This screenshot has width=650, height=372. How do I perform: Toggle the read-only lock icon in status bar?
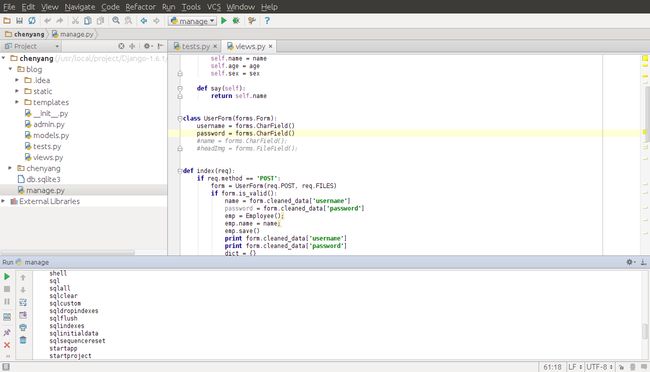point(621,367)
